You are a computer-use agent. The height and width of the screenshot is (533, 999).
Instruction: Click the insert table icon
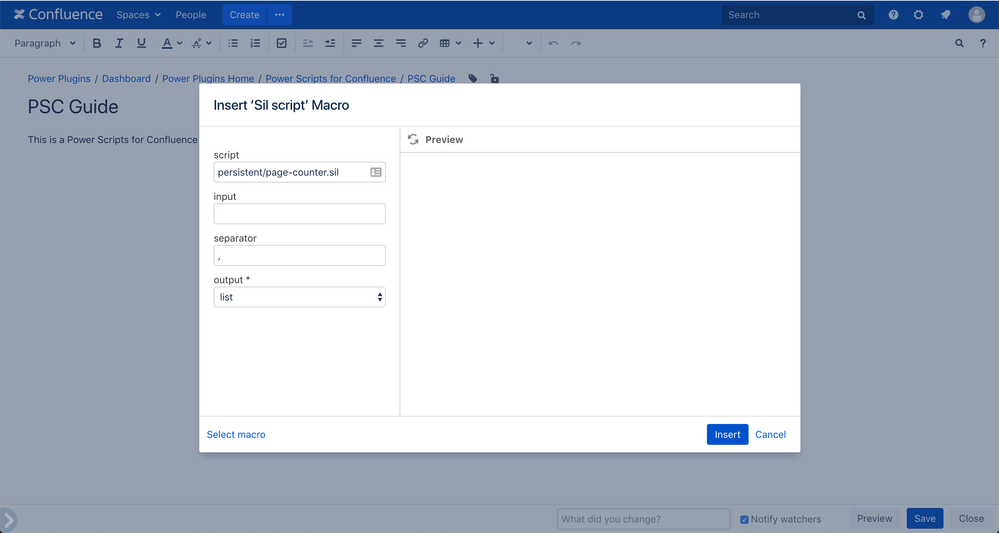[x=445, y=43]
